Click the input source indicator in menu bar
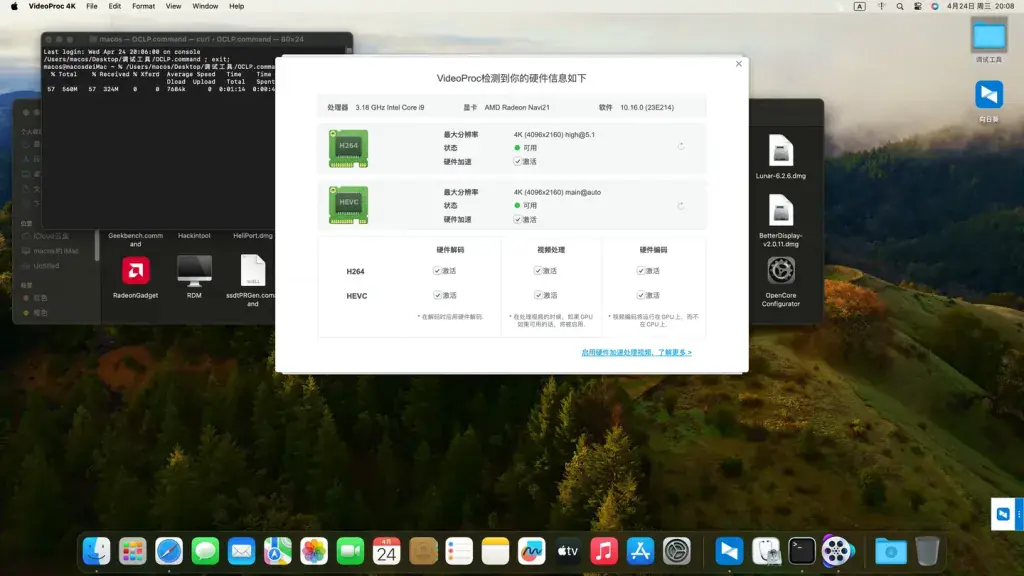 859,6
